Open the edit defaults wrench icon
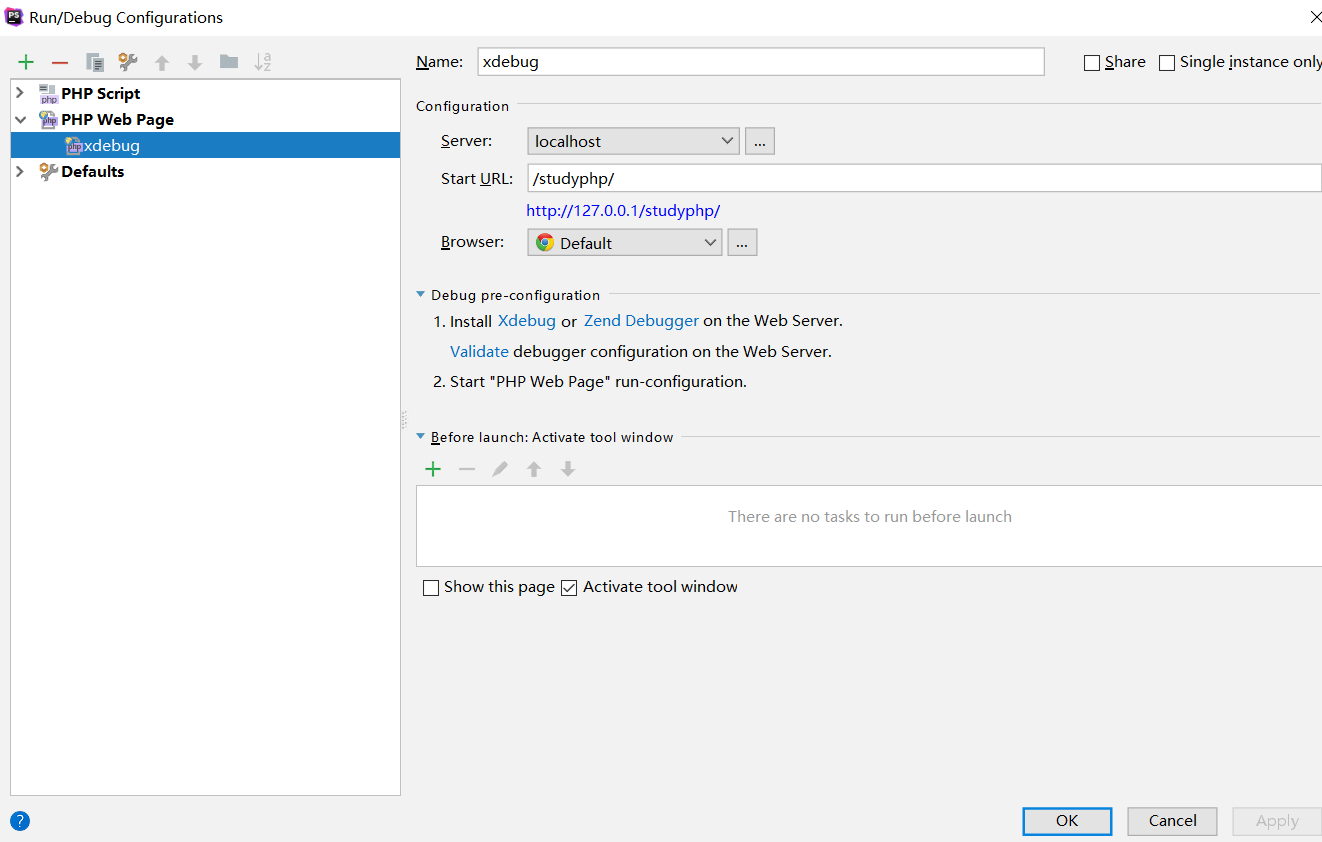This screenshot has height=842, width=1322. [128, 62]
